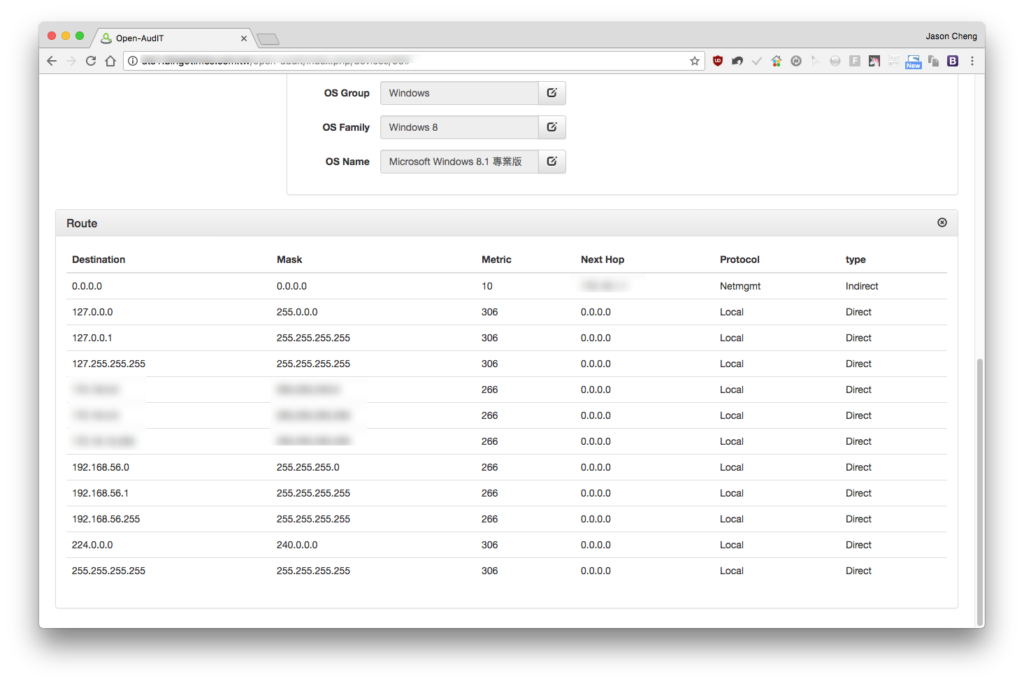Viewport: 1024px width, 684px height.
Task: Close the Open-AudIT tab
Action: coord(244,39)
